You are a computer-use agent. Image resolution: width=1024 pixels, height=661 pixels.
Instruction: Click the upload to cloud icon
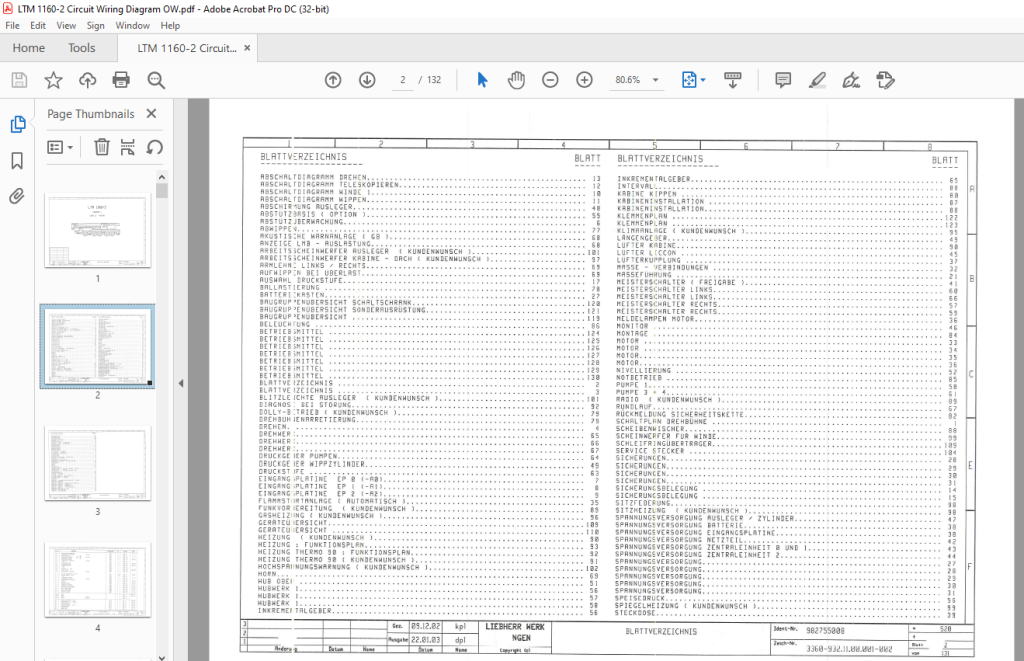(88, 80)
